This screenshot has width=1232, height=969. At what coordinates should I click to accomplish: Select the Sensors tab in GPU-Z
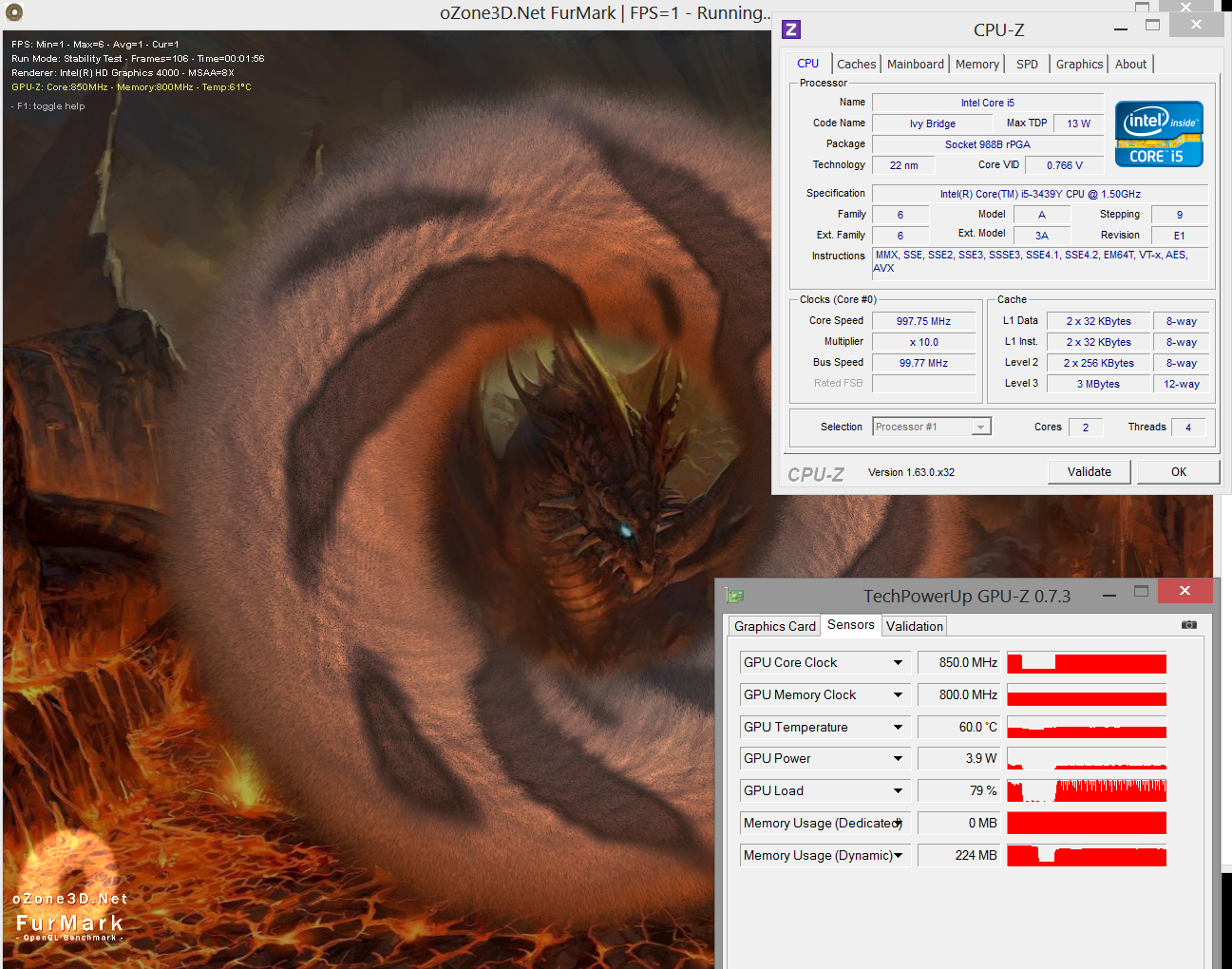851,624
